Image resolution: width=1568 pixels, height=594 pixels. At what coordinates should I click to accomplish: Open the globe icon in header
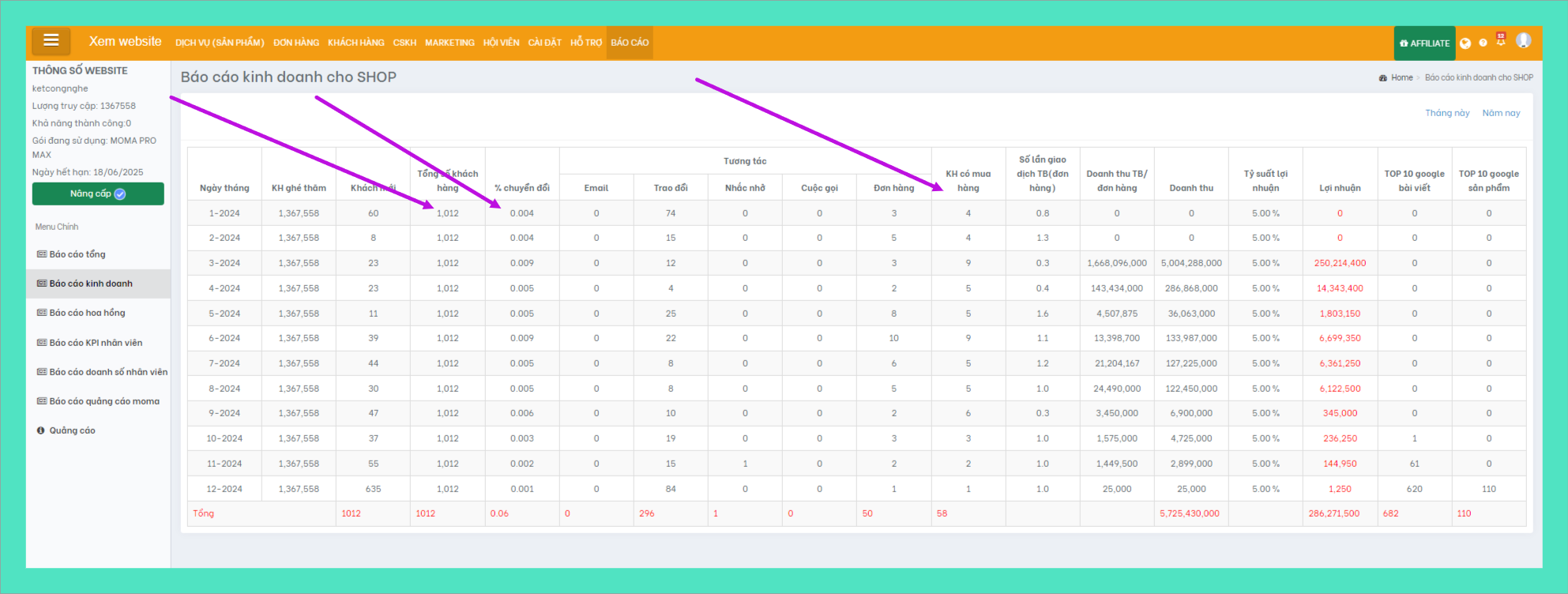[1465, 43]
